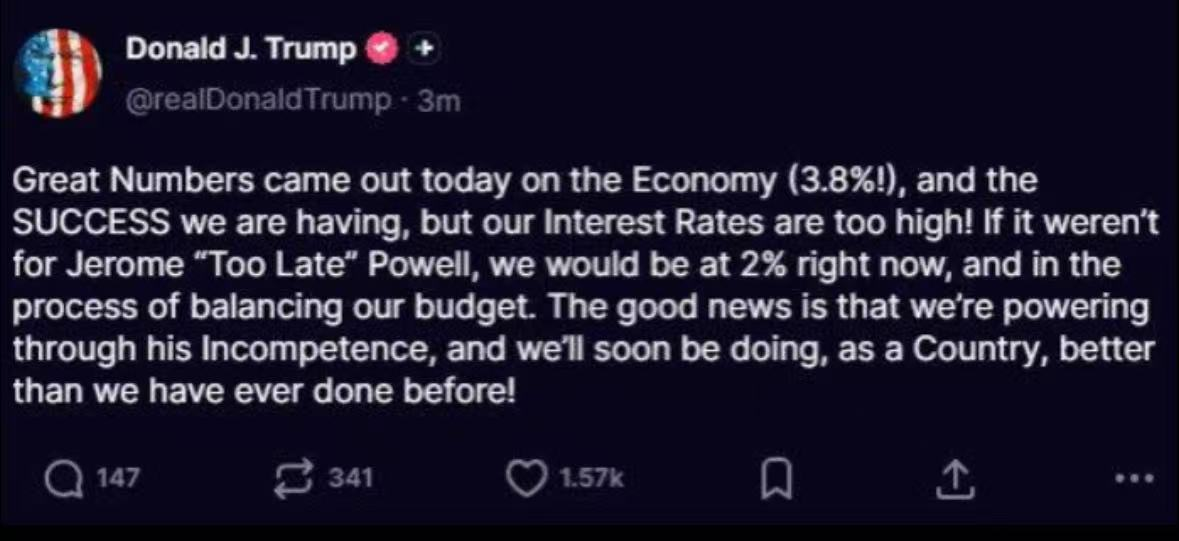Open the three-dot more options menu

coord(1134,480)
